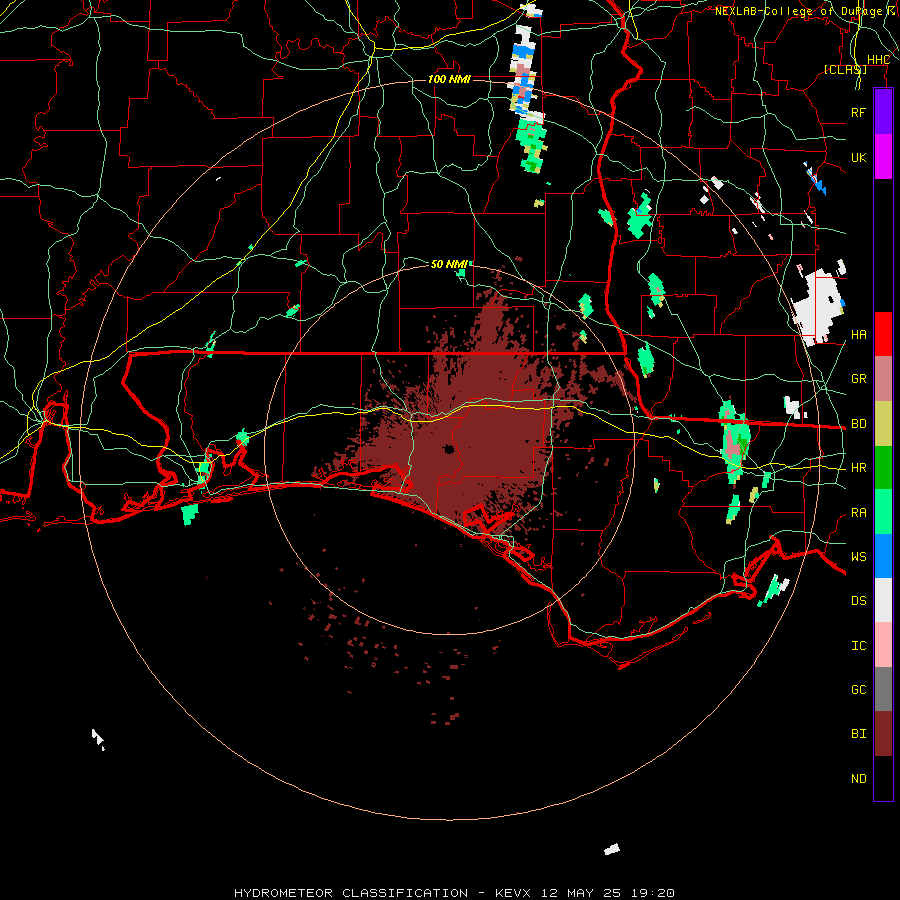Click the RF legend label
This screenshot has width=900, height=900.
pyautogui.click(x=858, y=112)
